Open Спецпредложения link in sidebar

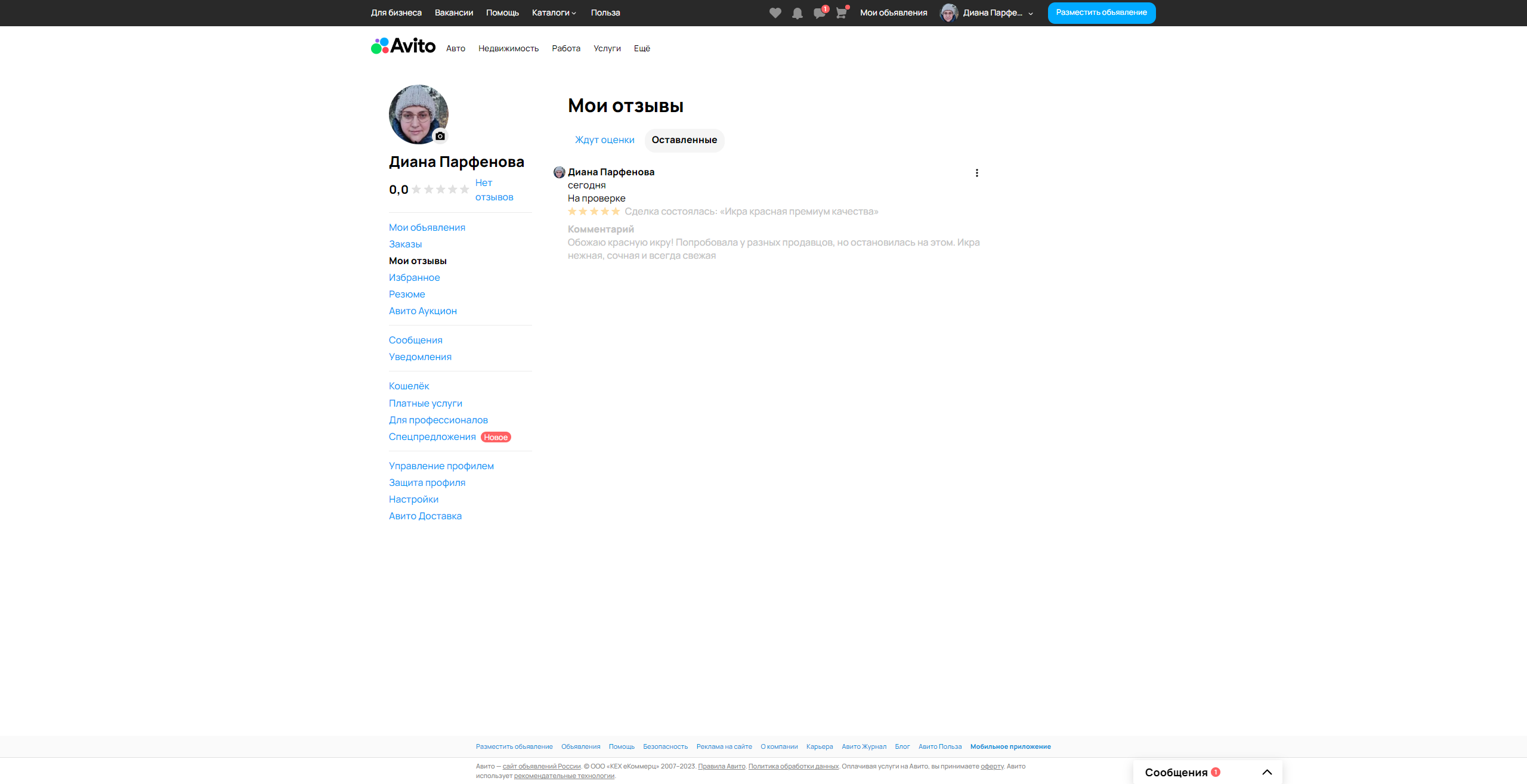[432, 437]
